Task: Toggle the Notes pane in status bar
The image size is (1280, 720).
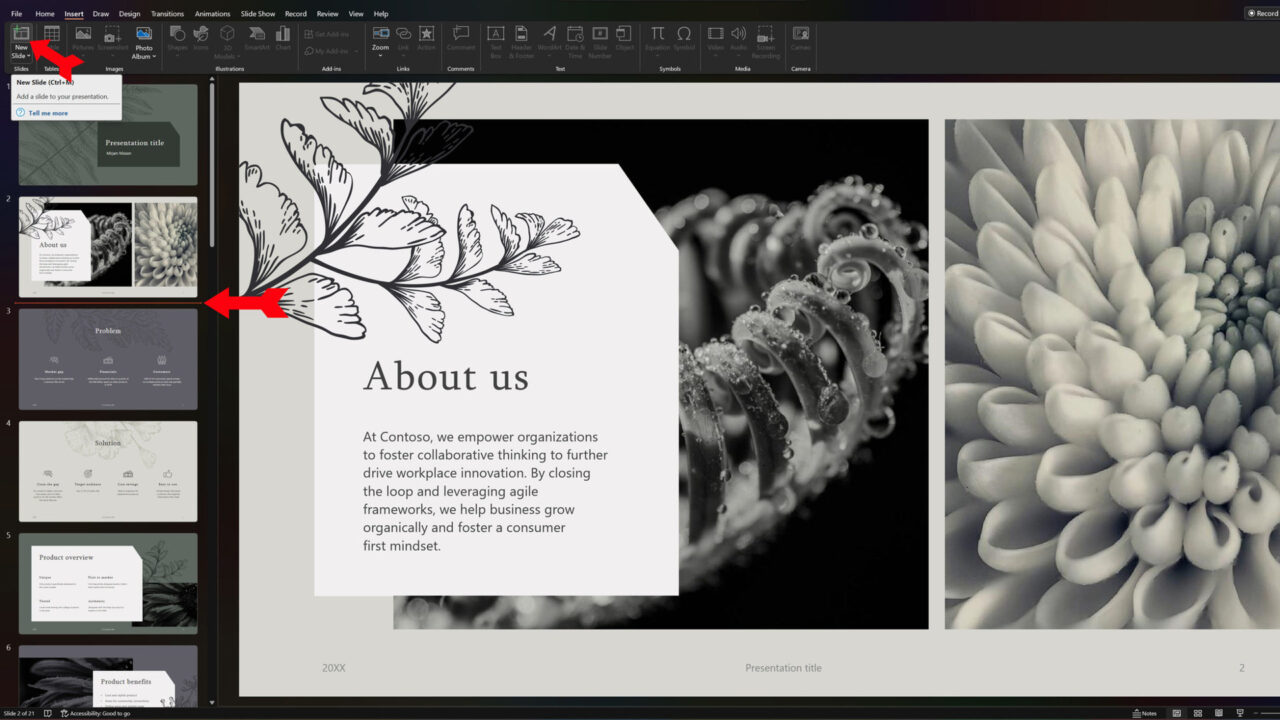Action: click(x=1144, y=713)
